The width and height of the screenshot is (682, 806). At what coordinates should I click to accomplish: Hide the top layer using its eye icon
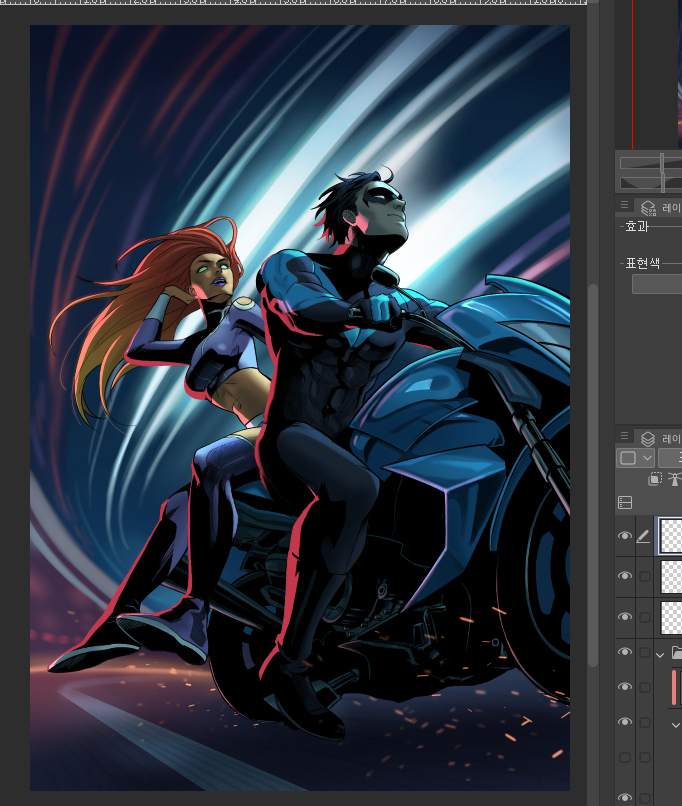pyautogui.click(x=625, y=537)
